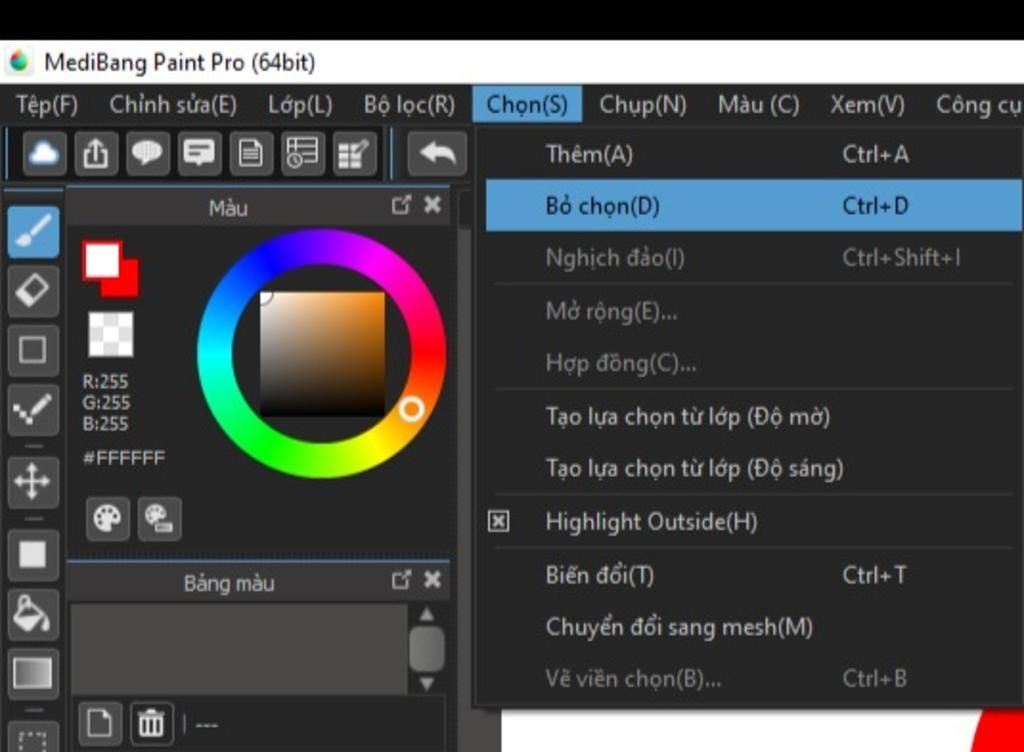
Task: Open the Tệp(F) menu
Action: click(46, 104)
